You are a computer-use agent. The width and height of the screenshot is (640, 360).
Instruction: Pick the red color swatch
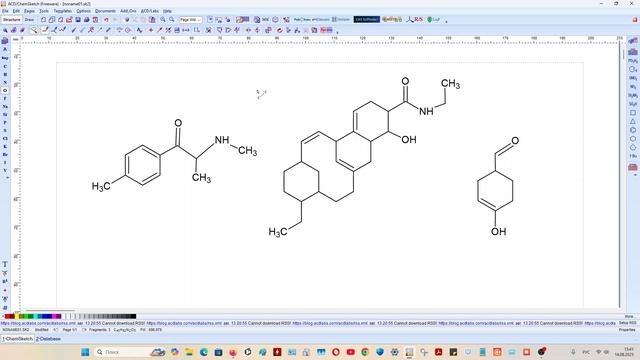[x=9, y=316]
